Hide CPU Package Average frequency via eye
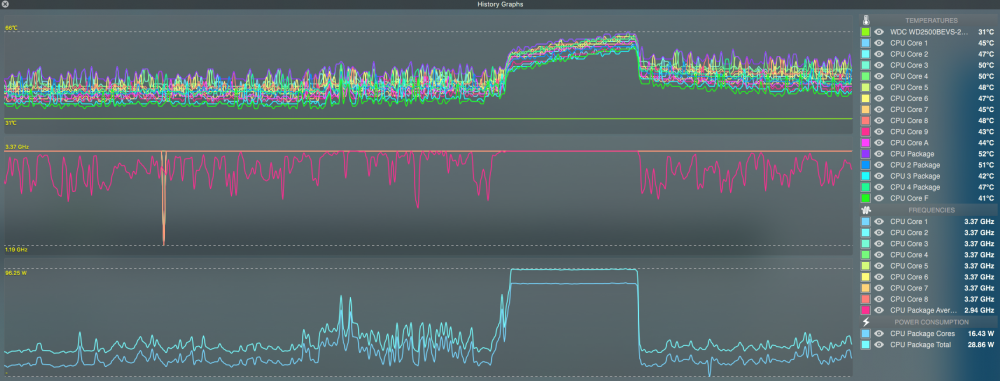The height and width of the screenshot is (381, 1000). pyautogui.click(x=879, y=310)
